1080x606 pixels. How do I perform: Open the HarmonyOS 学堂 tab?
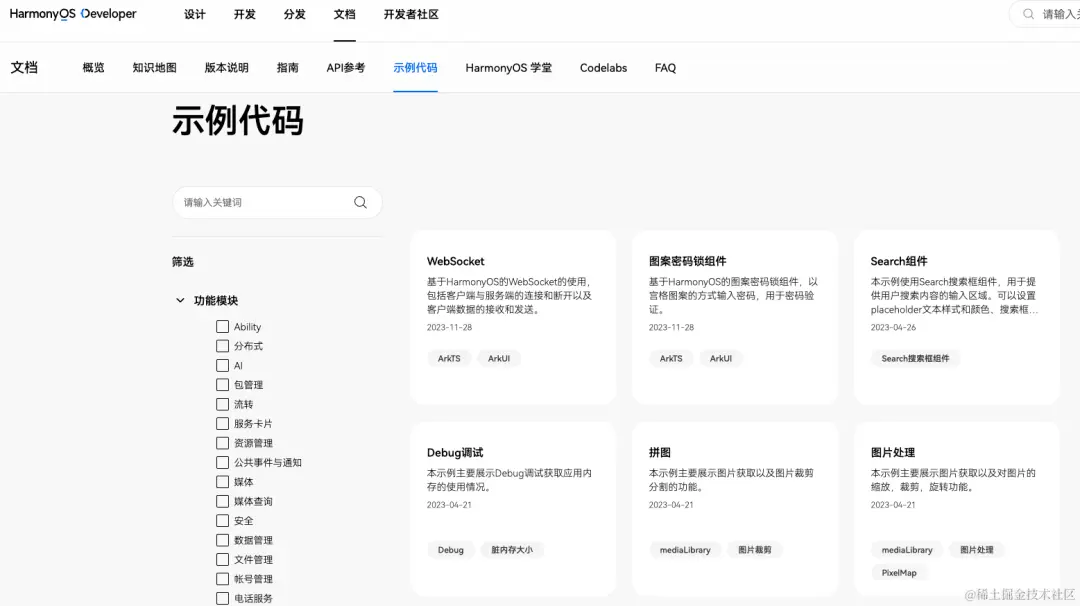point(508,68)
